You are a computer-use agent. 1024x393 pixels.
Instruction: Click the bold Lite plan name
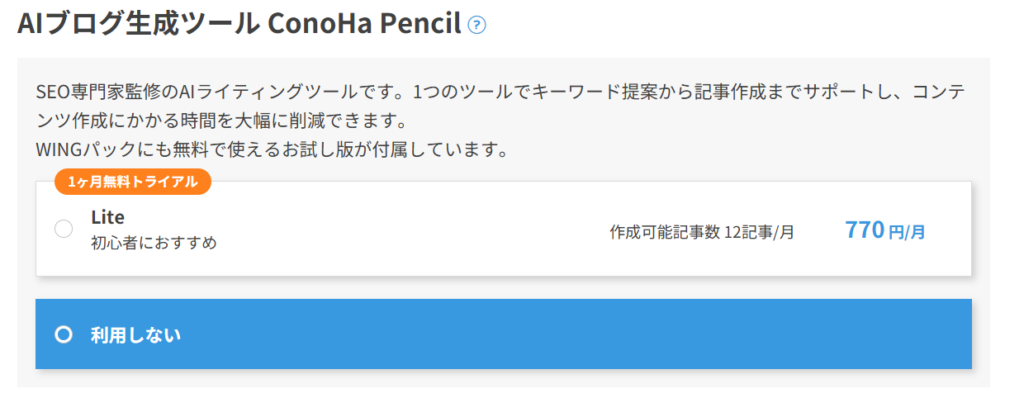pos(108,217)
